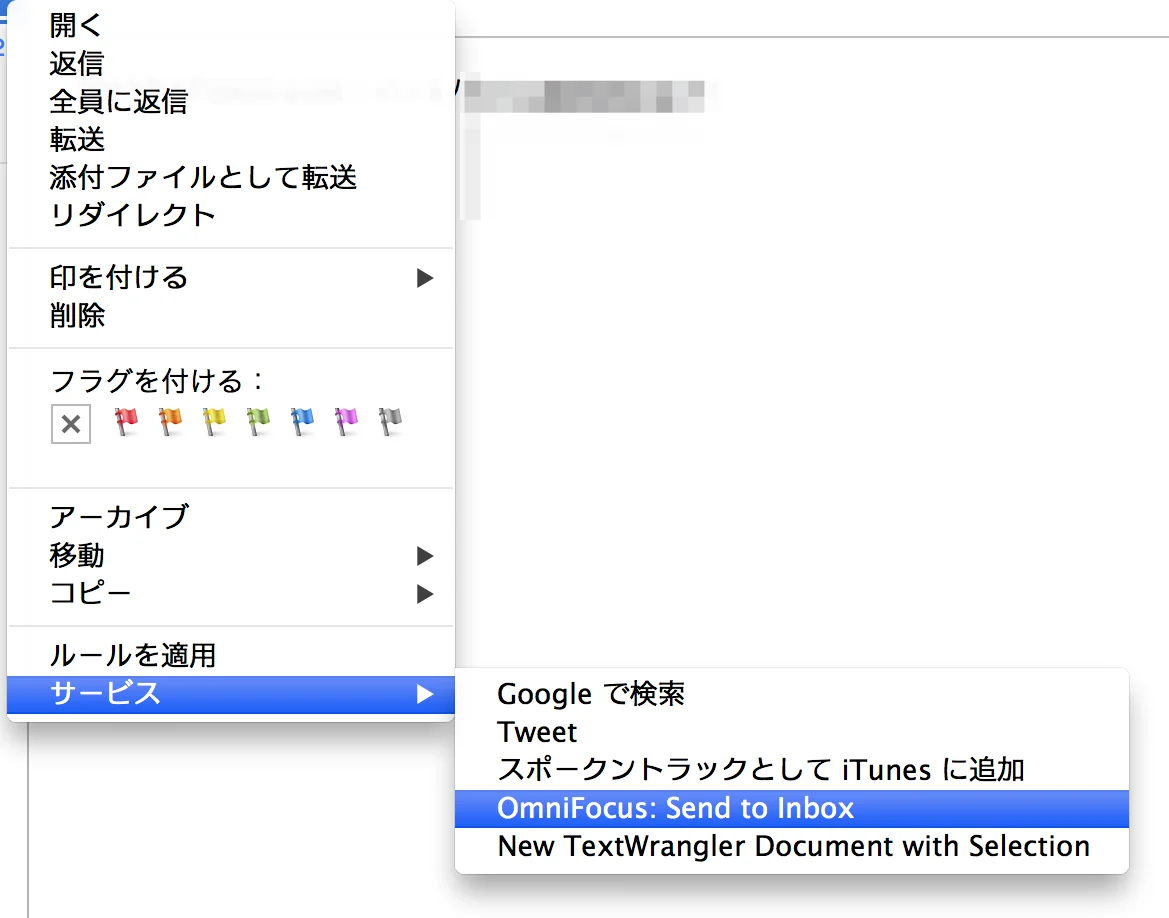This screenshot has height=918, width=1169.
Task: Select the purple flag
Action: pyautogui.click(x=347, y=422)
